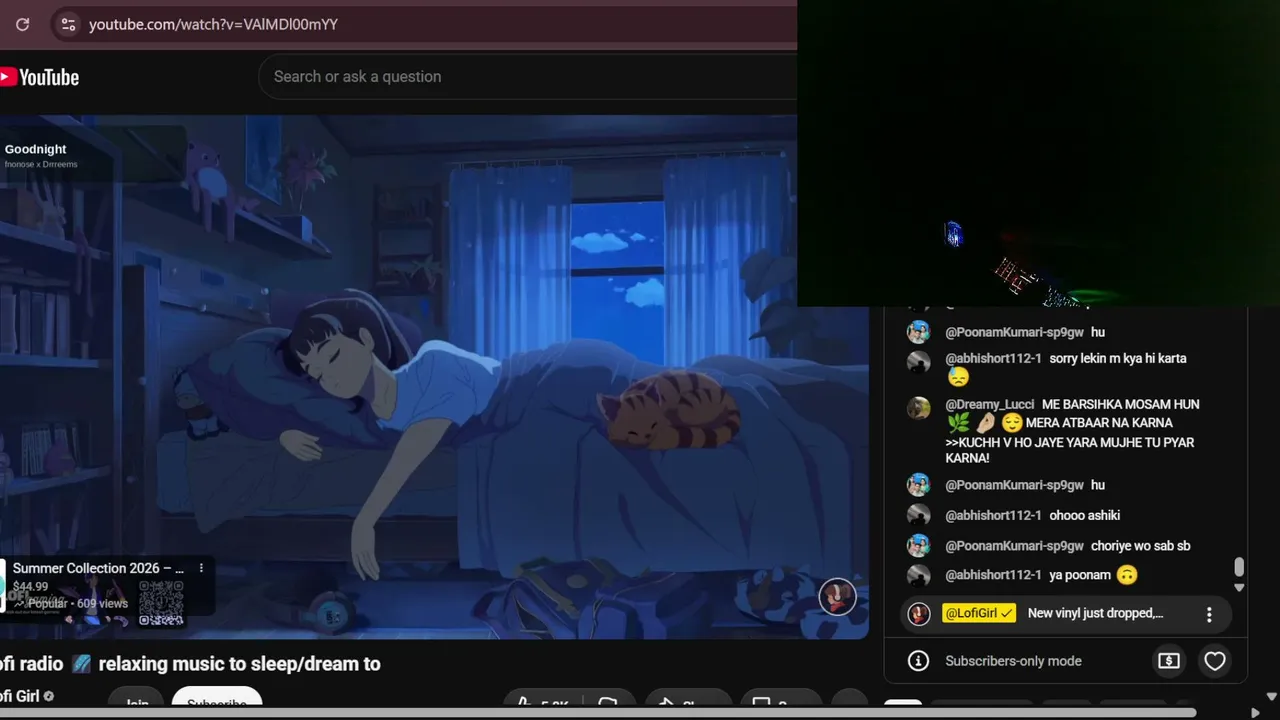
Task: Open the pinned @LofiGirl vinyl message
Action: (1066, 614)
